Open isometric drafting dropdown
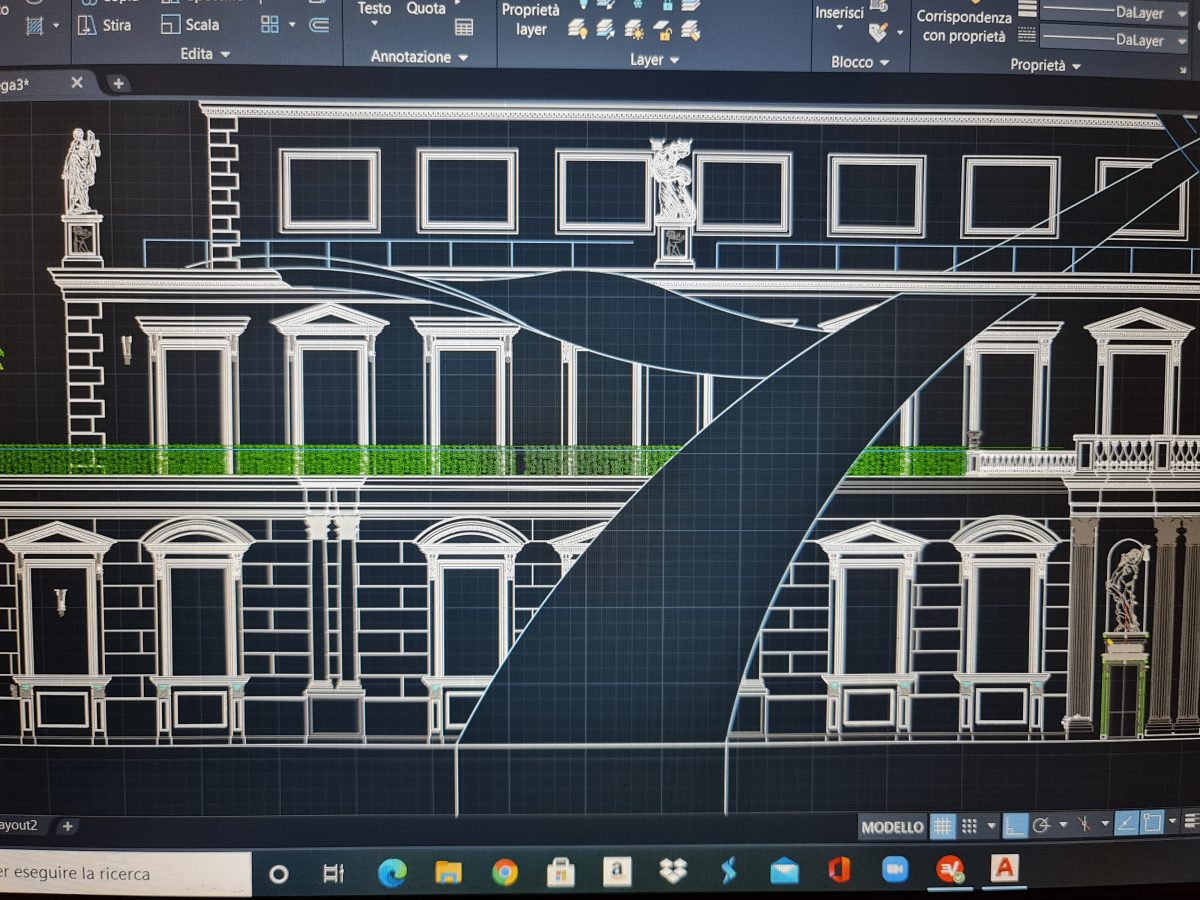The image size is (1200, 900). pyautogui.click(x=1105, y=824)
